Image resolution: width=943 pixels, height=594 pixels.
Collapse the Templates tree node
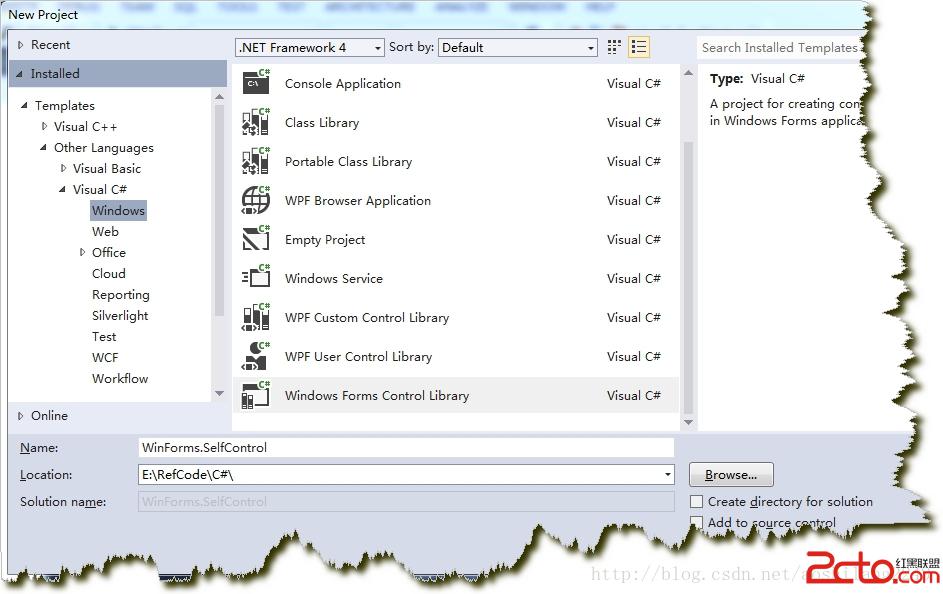pyautogui.click(x=24, y=106)
